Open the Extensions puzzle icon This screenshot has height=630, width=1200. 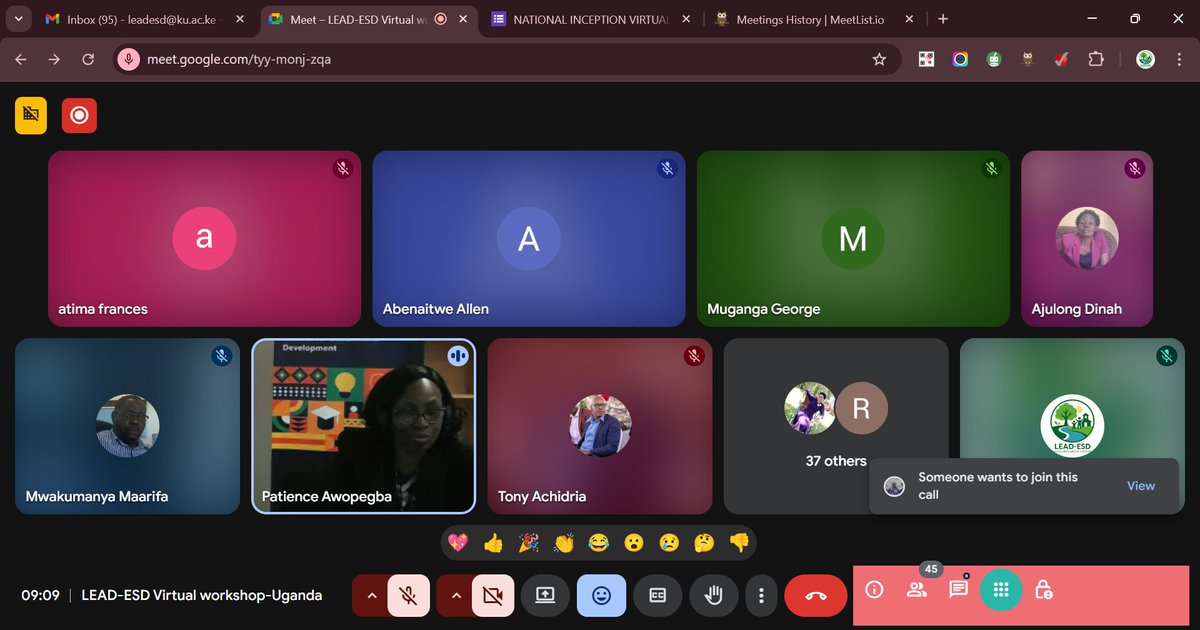pyautogui.click(x=1096, y=59)
